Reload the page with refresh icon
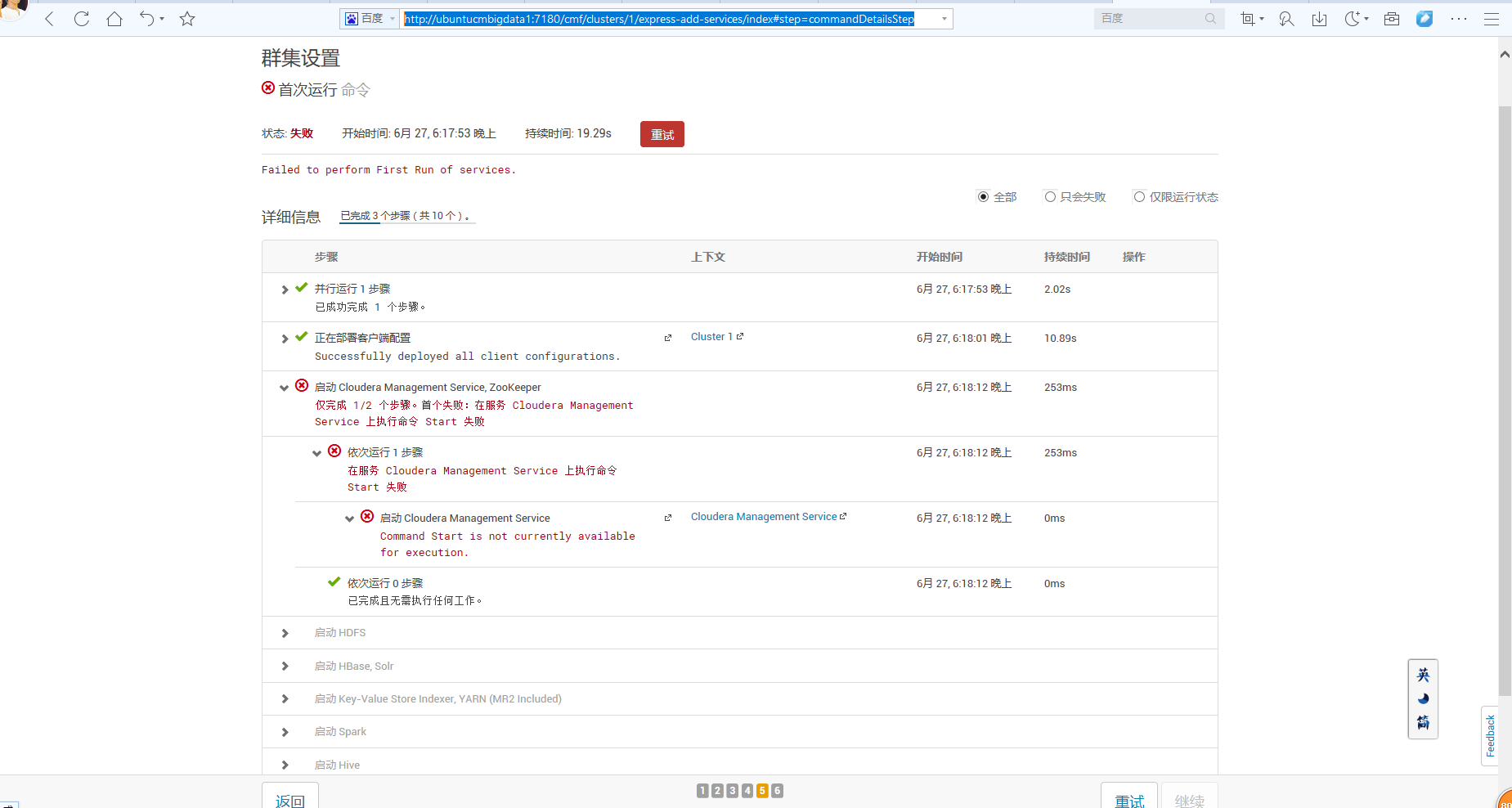Screen dimensions: 1512x808 pyautogui.click(x=82, y=19)
